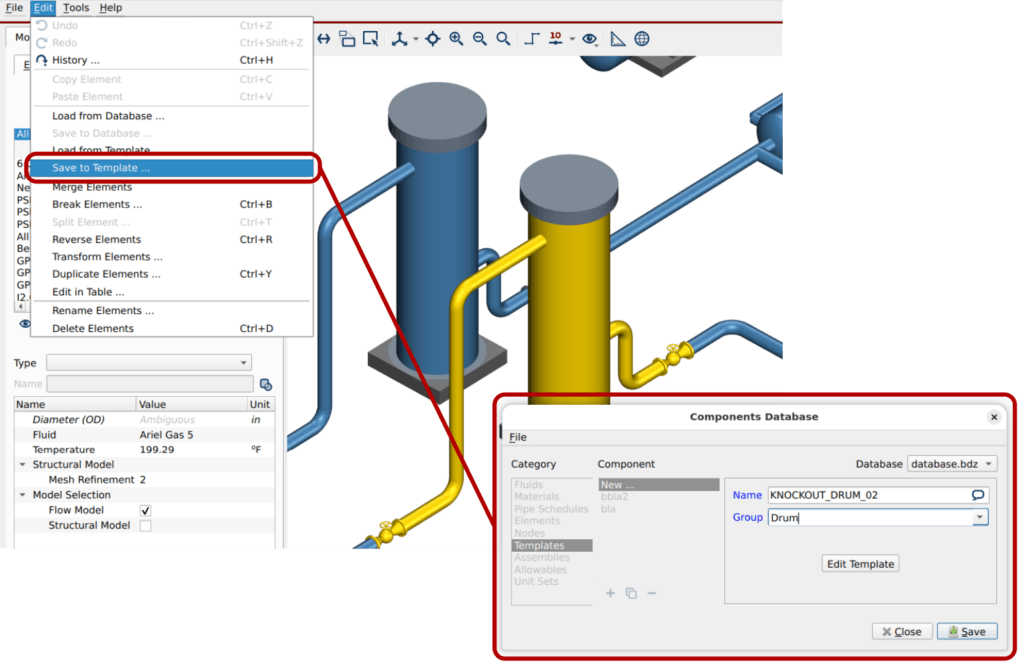1024x667 pixels.
Task: Close Components Database with X button
Action: (994, 417)
